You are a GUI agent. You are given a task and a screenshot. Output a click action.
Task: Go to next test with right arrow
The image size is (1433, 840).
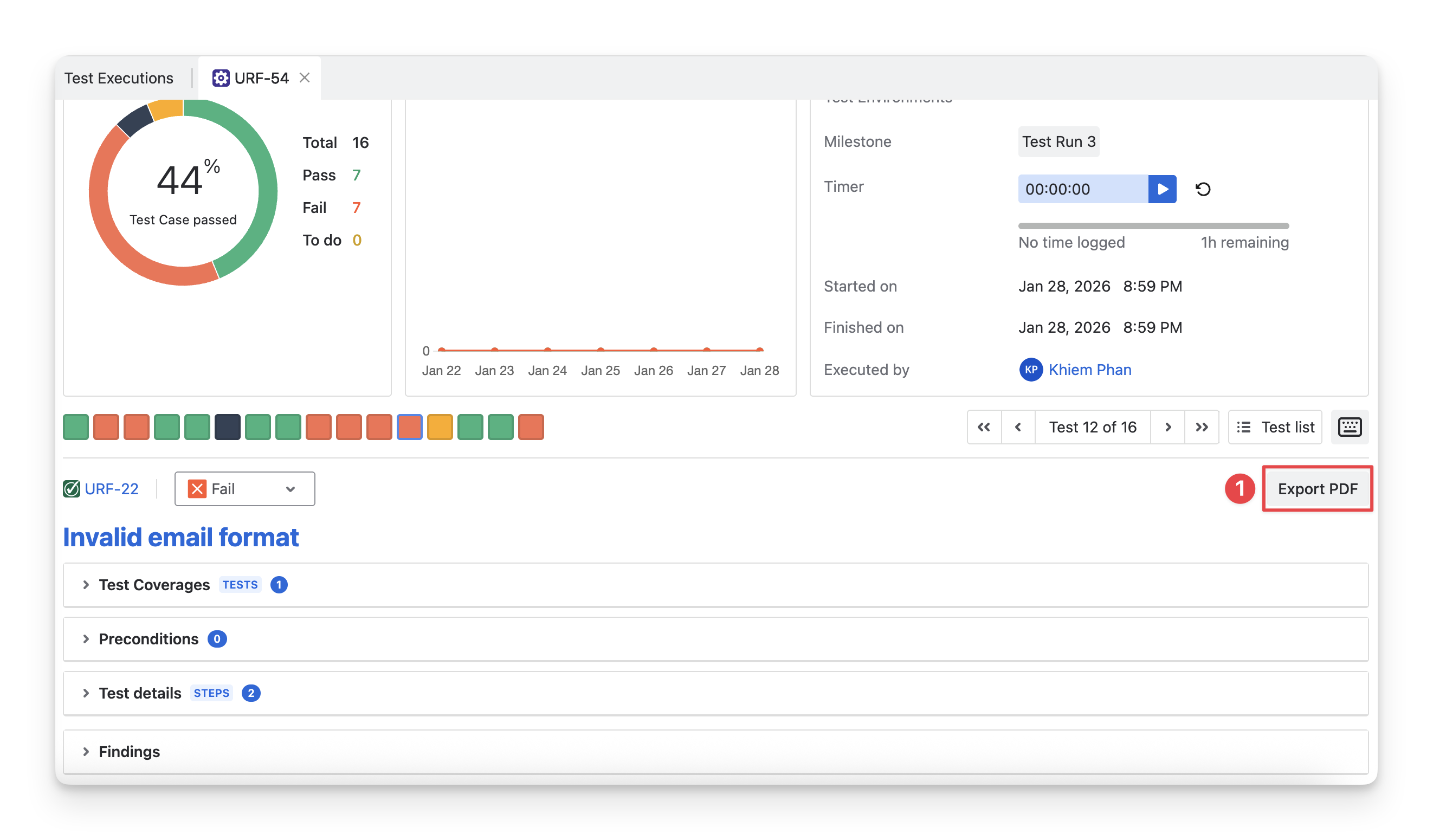[x=1167, y=427]
